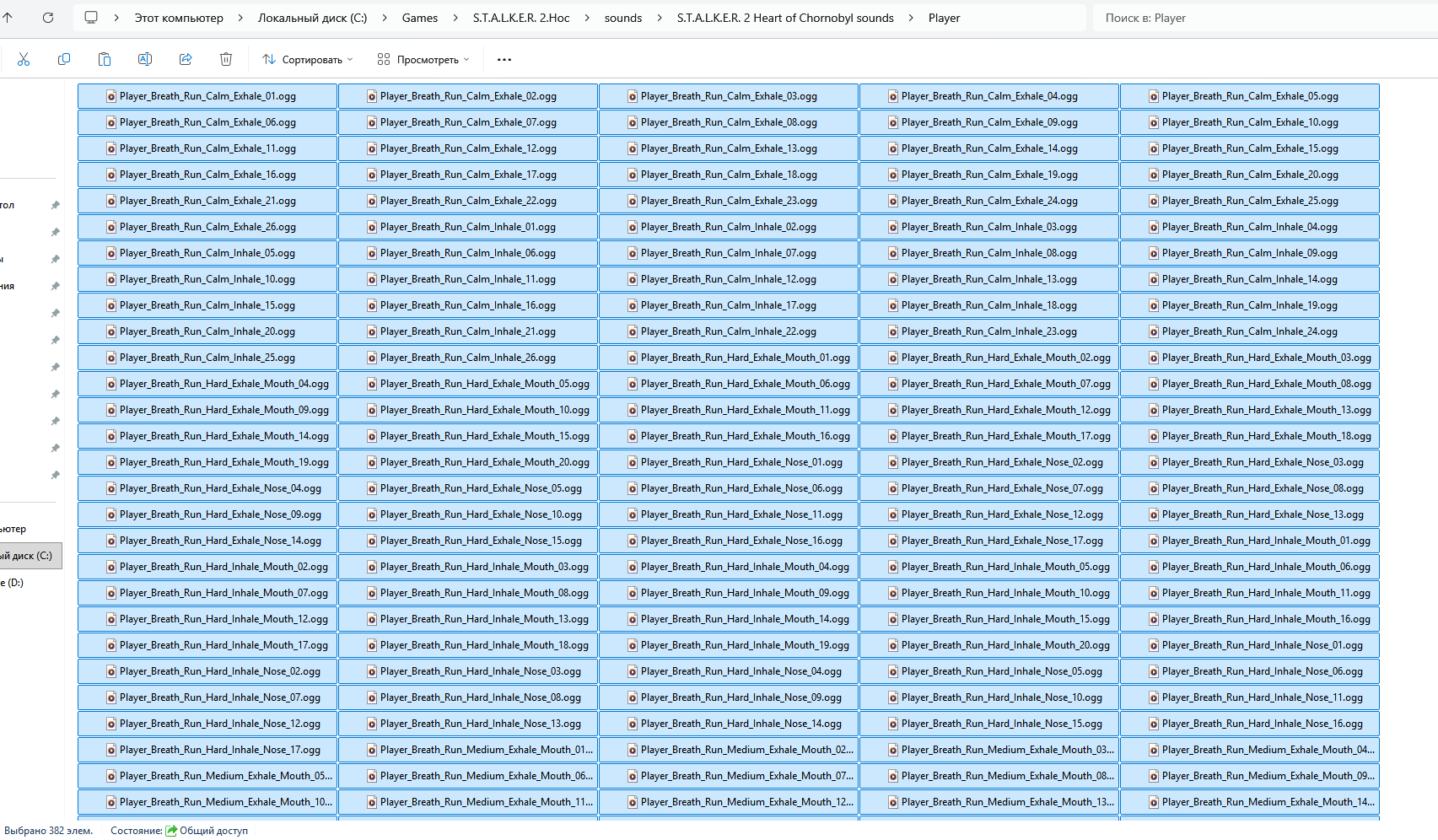
Task: Click the paste clipboard icon in the toolbar
Action: pyautogui.click(x=105, y=59)
